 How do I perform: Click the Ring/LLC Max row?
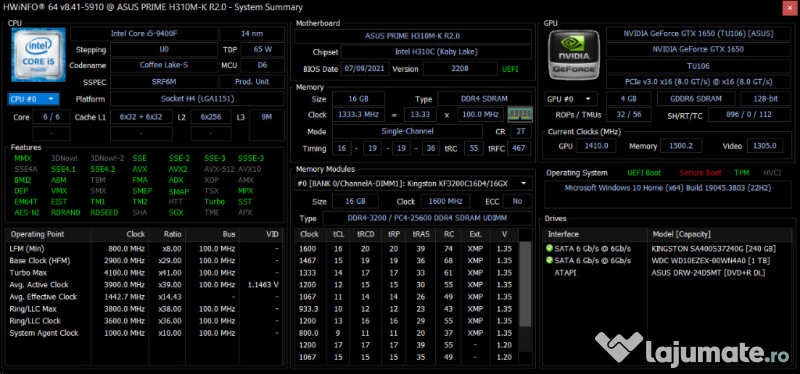(144, 309)
